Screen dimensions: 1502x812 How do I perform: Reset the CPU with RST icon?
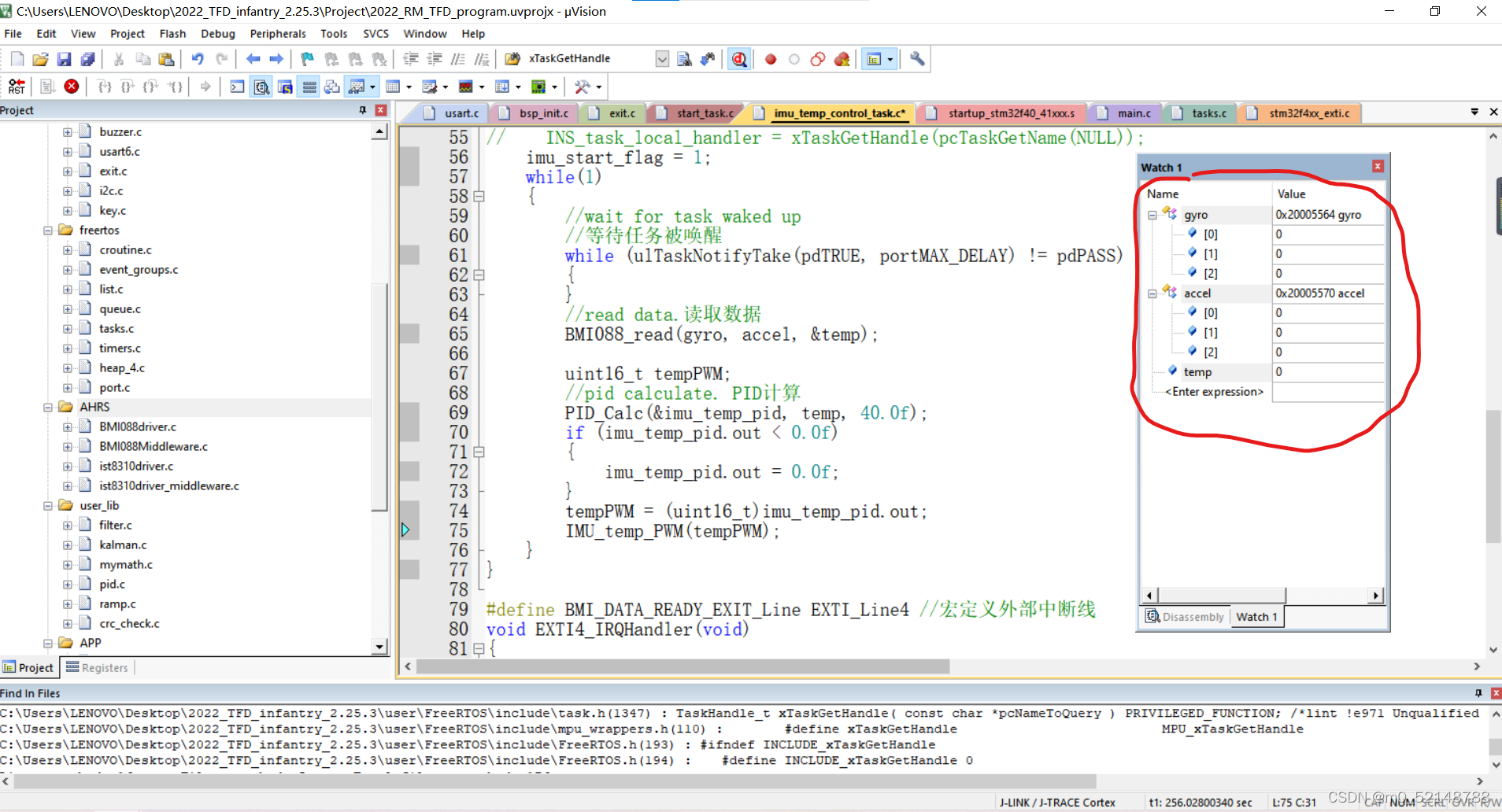tap(17, 87)
